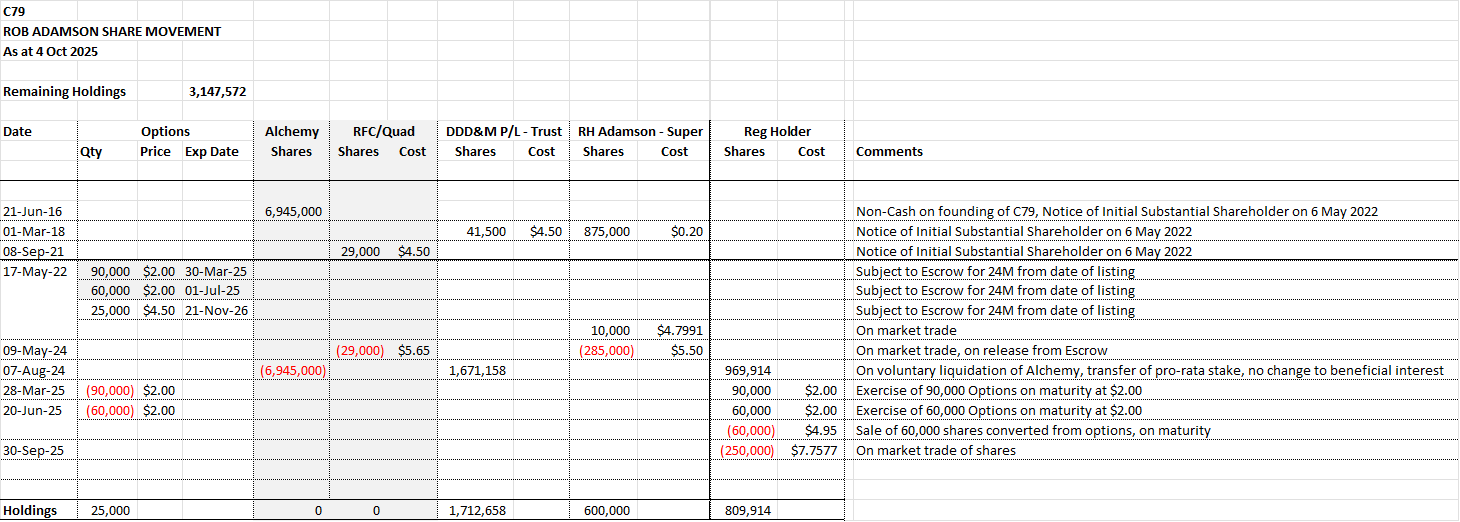Click the "Alchemy" column header cell
This screenshot has height=522, width=1460.
point(291,131)
